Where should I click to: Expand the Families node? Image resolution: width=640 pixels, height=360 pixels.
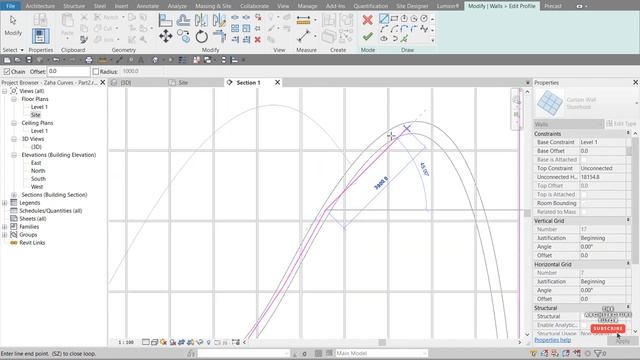[4, 227]
